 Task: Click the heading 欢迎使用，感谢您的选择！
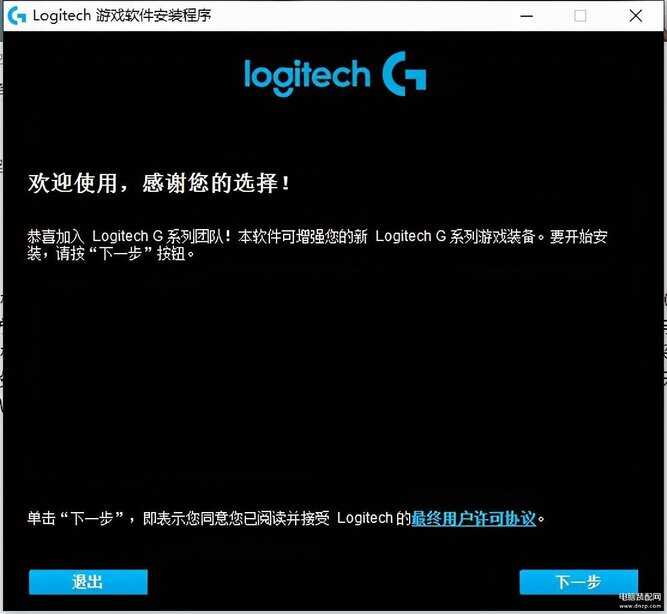[159, 183]
